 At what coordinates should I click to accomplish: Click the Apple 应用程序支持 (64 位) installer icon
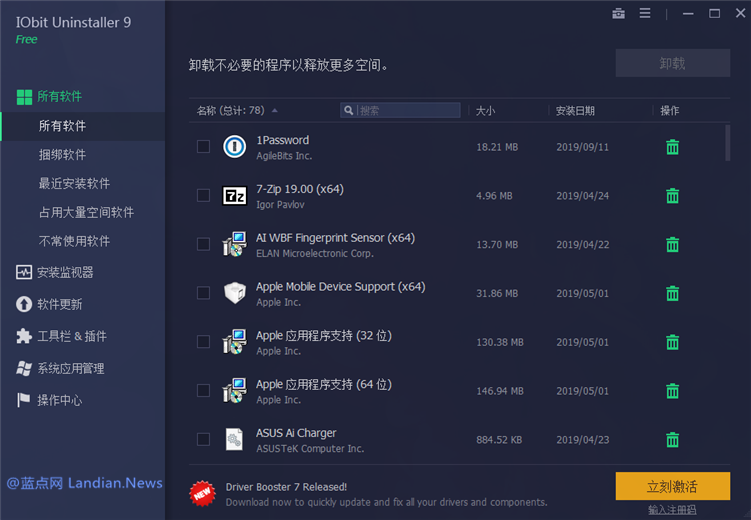coord(235,391)
